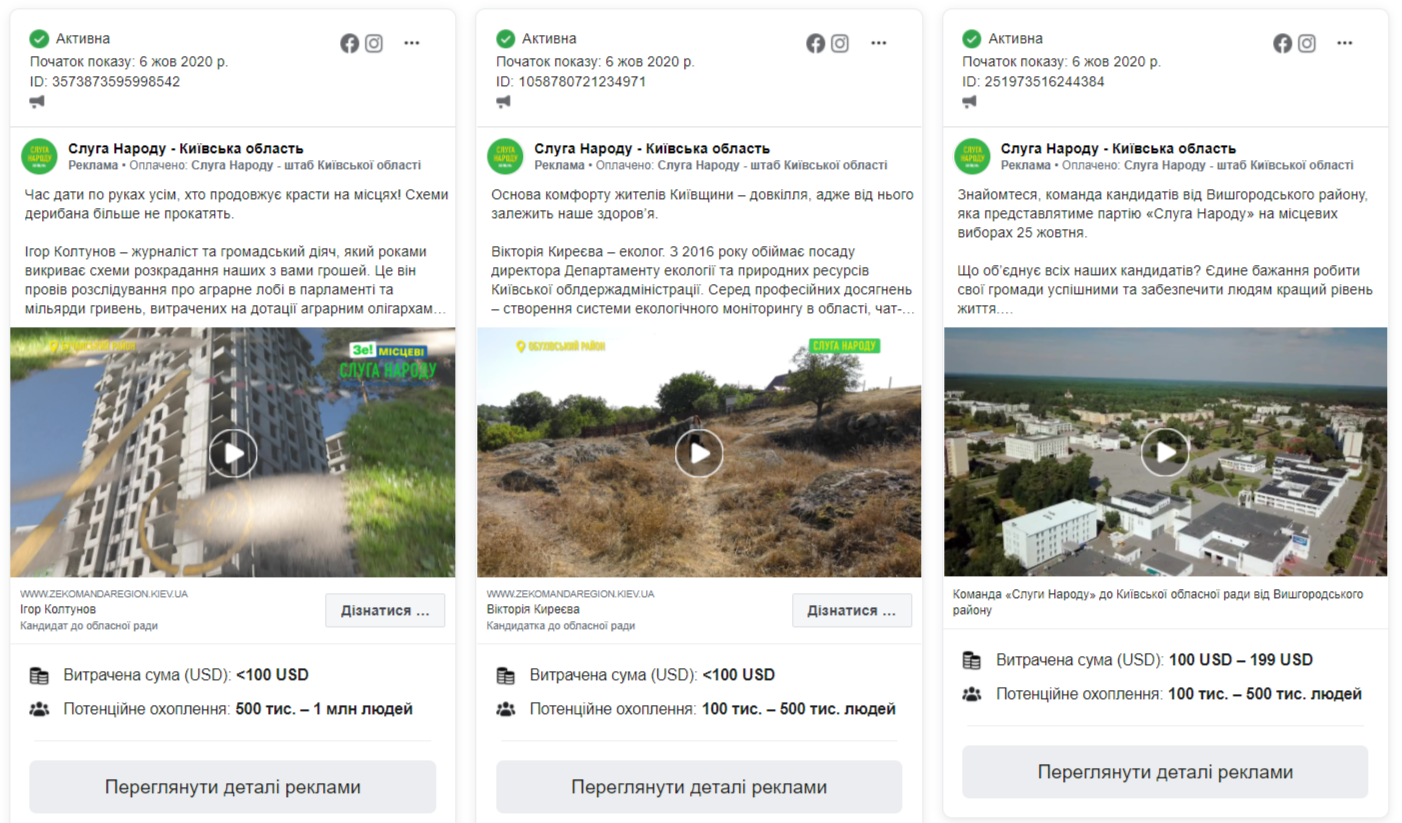Click Facebook icon on first ad card

click(x=349, y=43)
